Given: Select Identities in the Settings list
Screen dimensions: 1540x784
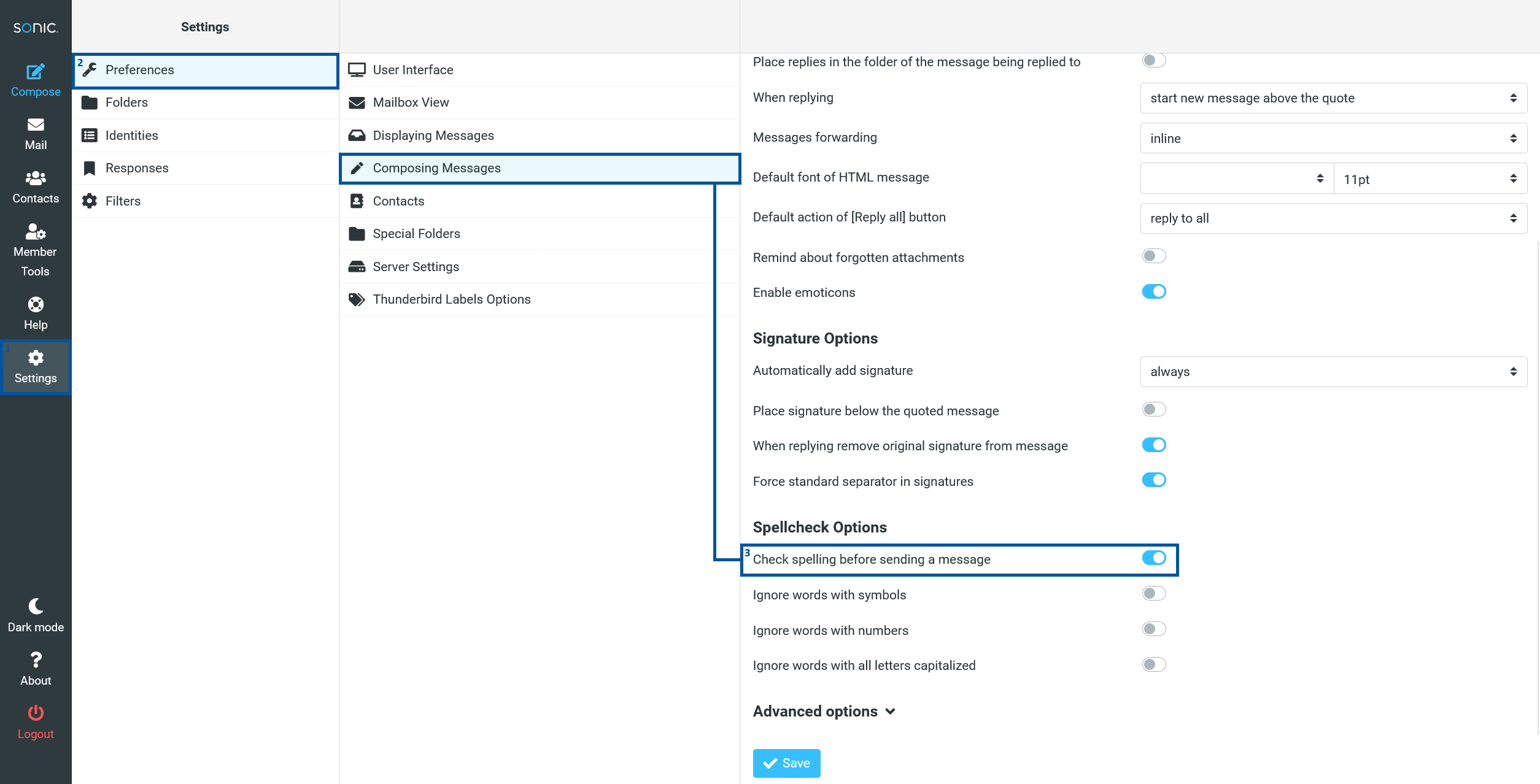Looking at the screenshot, I should click(205, 136).
